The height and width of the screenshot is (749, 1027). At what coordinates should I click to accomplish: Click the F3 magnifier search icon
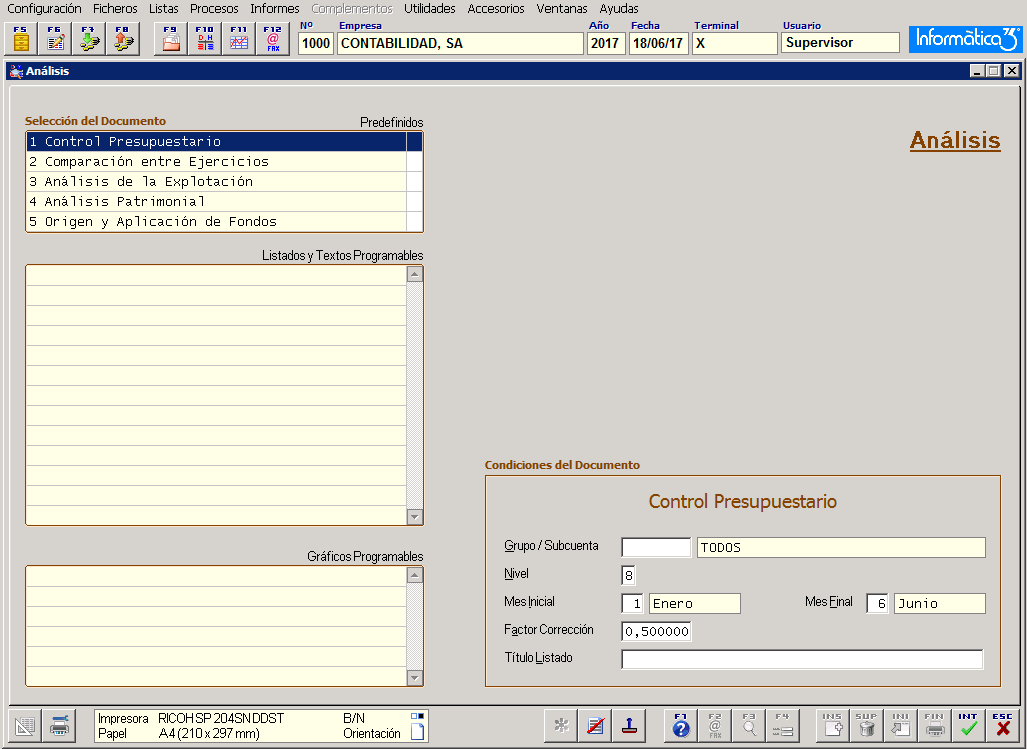(749, 725)
